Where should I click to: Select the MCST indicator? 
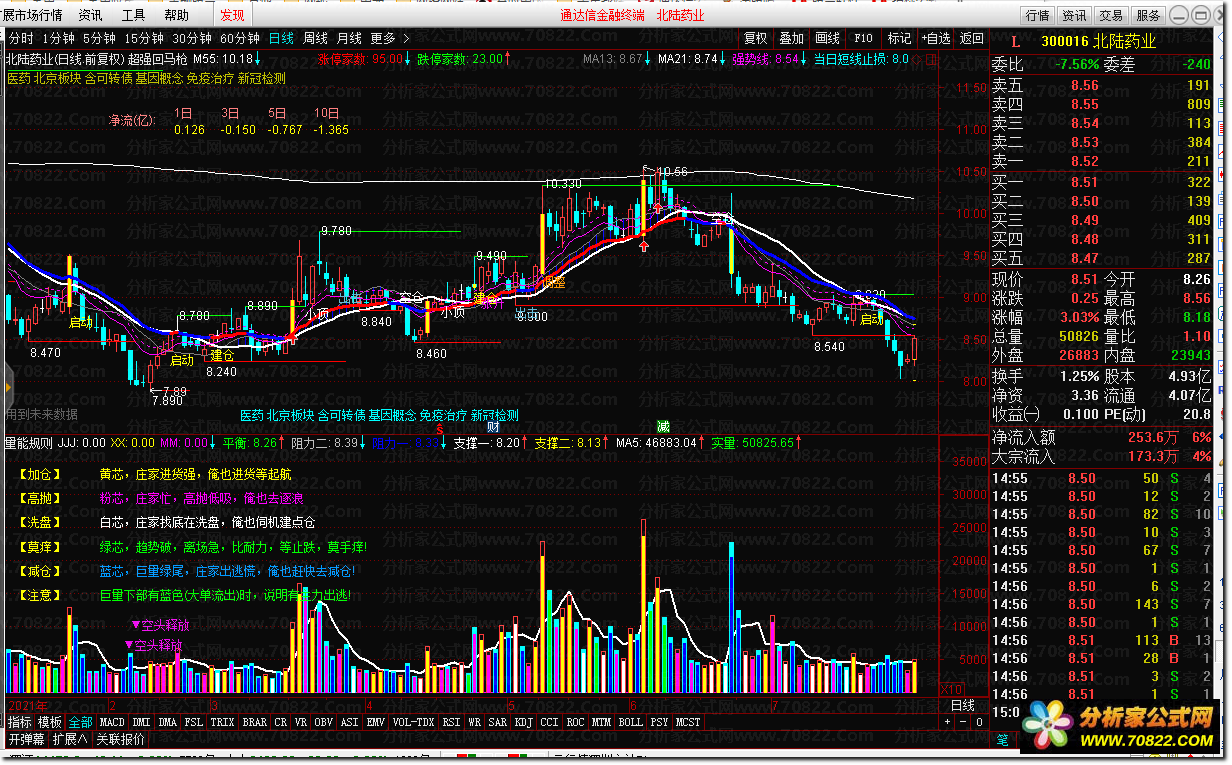point(688,722)
